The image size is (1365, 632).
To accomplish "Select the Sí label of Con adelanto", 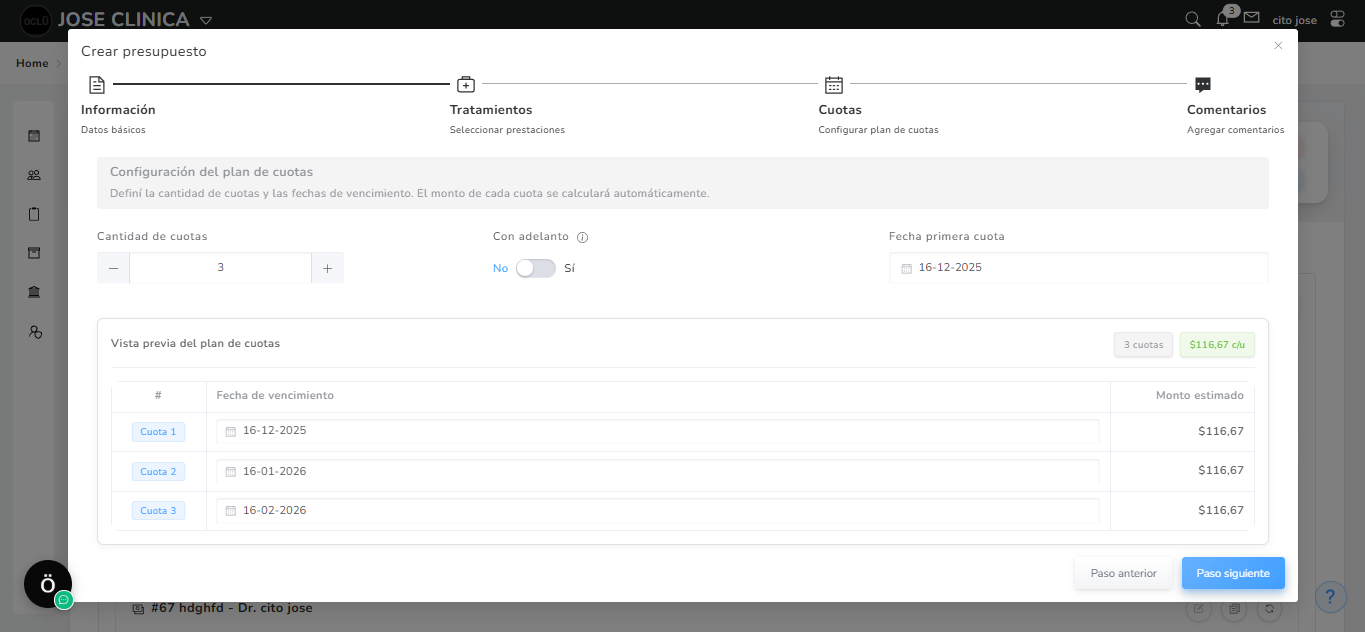I will pos(569,268).
